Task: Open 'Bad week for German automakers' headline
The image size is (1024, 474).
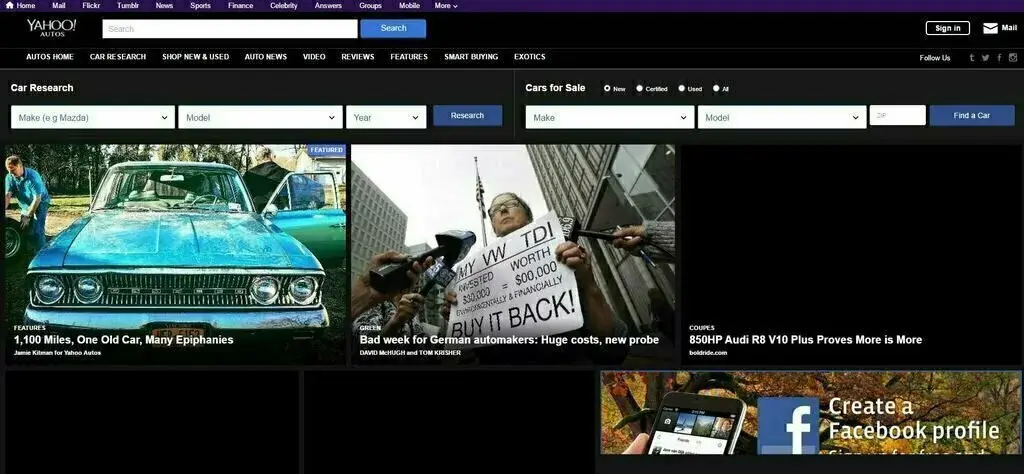Action: (x=509, y=340)
